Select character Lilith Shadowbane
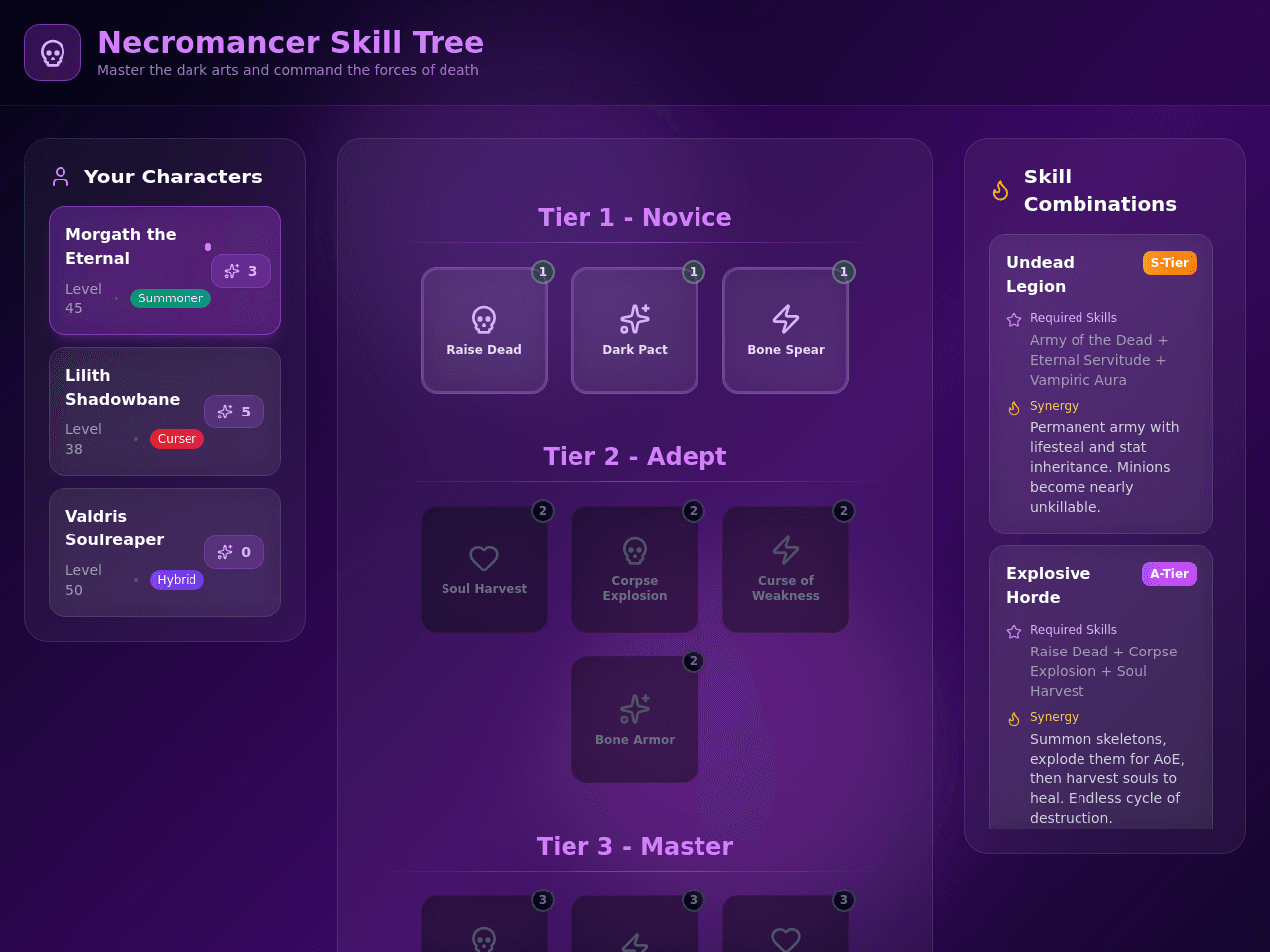The image size is (1270, 952). pyautogui.click(x=165, y=412)
